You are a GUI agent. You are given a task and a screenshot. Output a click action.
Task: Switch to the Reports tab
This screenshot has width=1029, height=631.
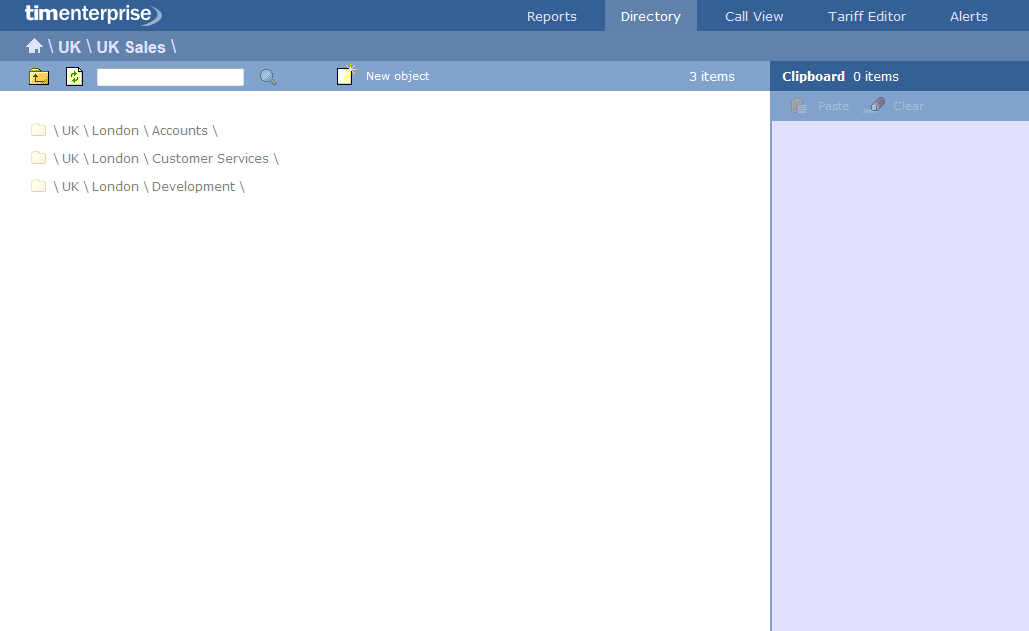tap(552, 16)
